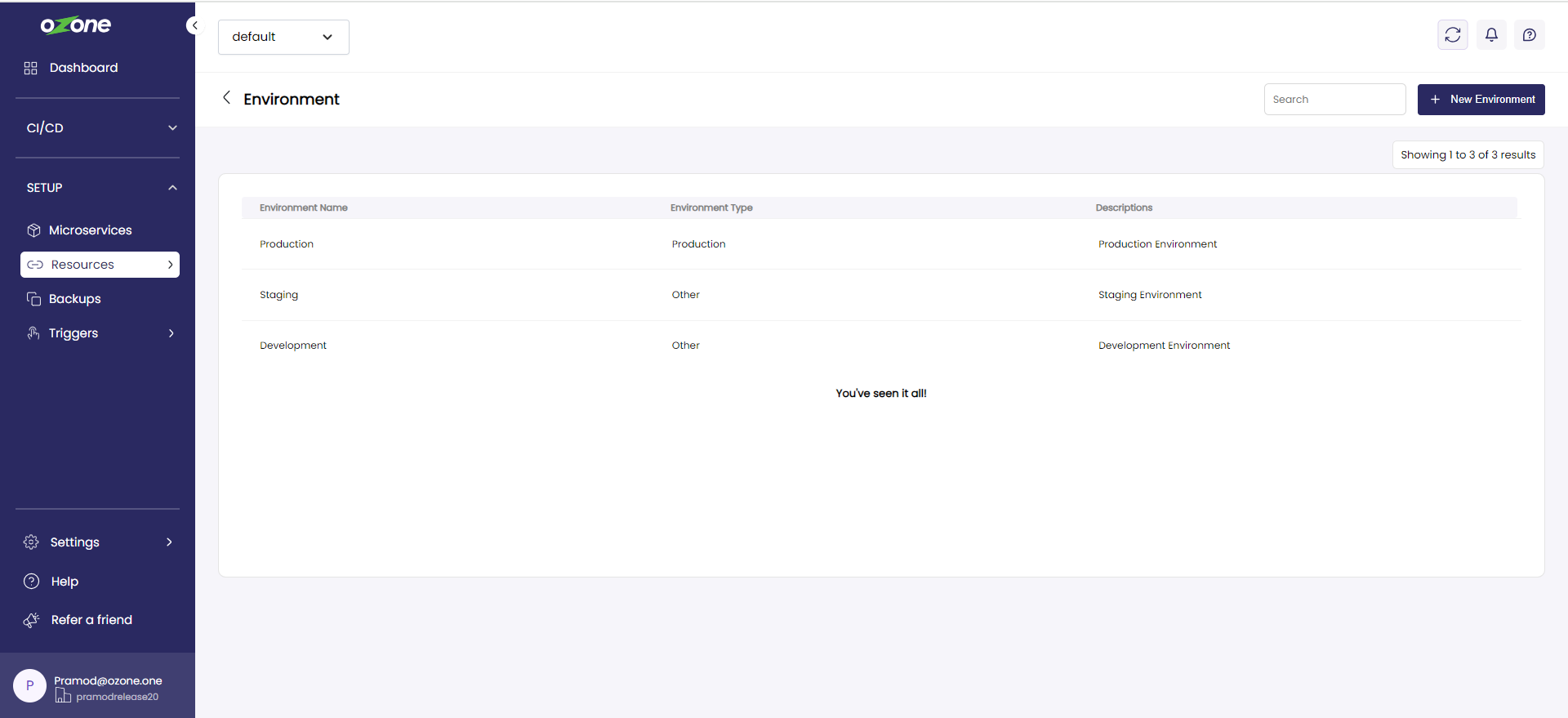Go back using the Environment back arrow
This screenshot has height=718, width=1568.
click(x=226, y=98)
